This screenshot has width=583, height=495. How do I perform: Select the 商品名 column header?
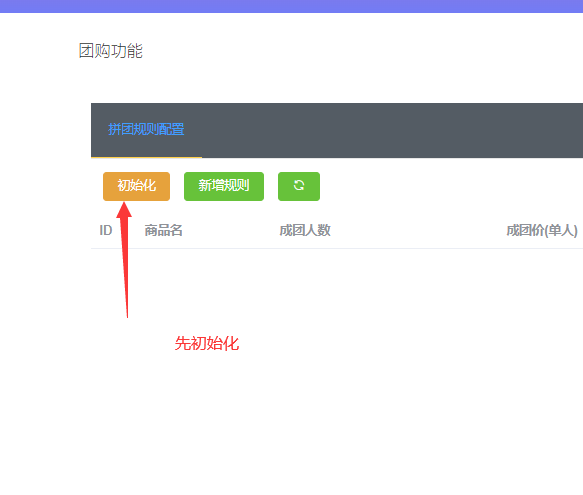(x=164, y=231)
